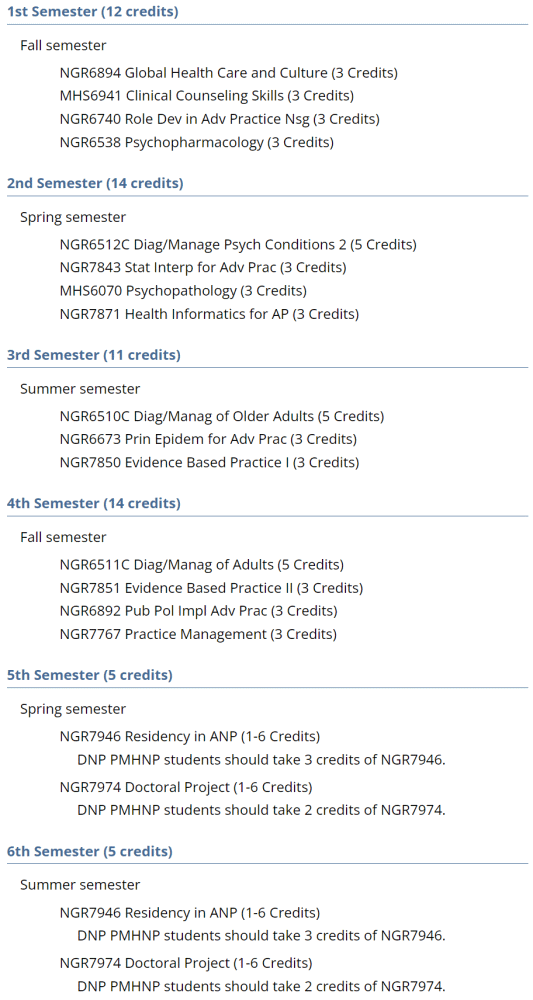This screenshot has width=533, height=1000.
Task: Select NGR7851 Evidence Based Practice II
Action: (211, 587)
